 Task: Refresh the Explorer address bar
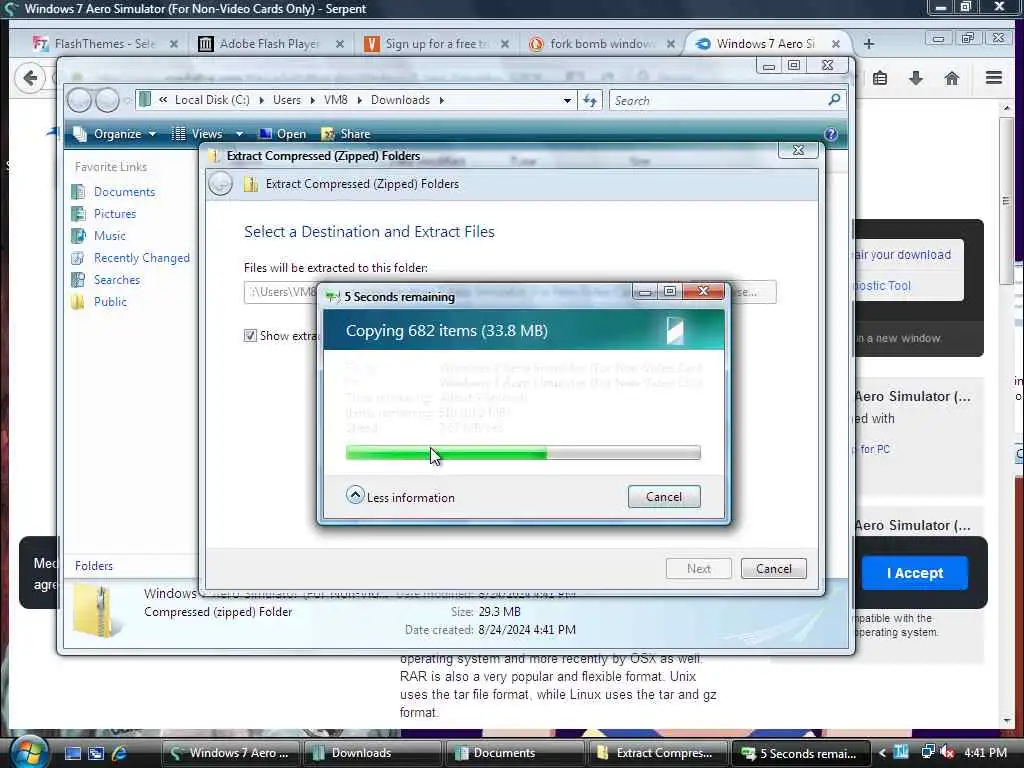pos(590,101)
